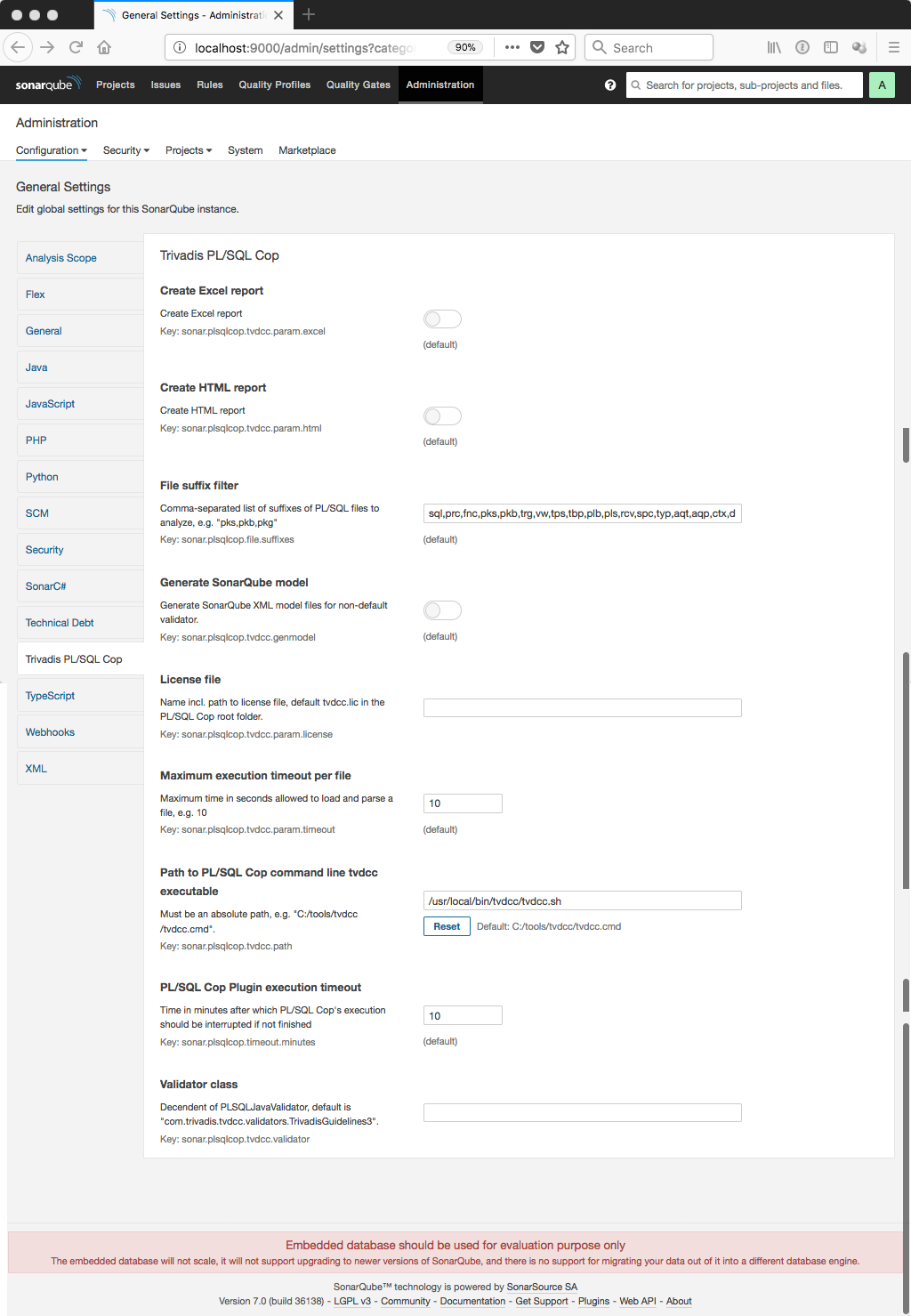Select the Java settings category
This screenshot has width=911, height=1316.
tap(80, 367)
